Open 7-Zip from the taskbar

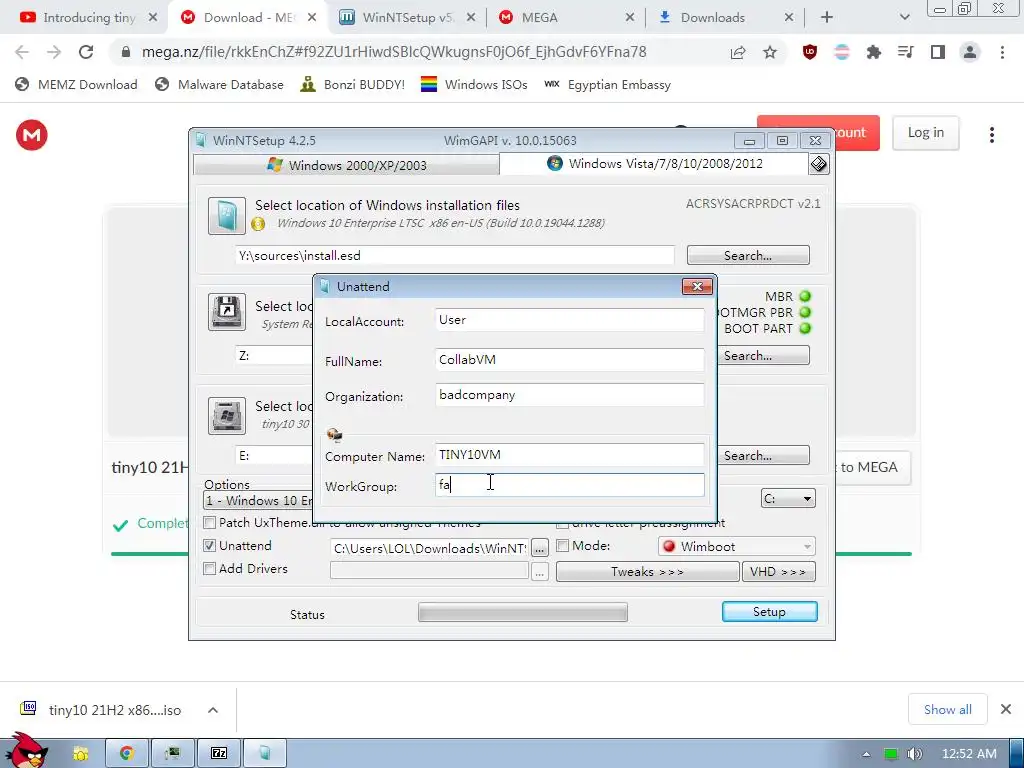click(219, 753)
